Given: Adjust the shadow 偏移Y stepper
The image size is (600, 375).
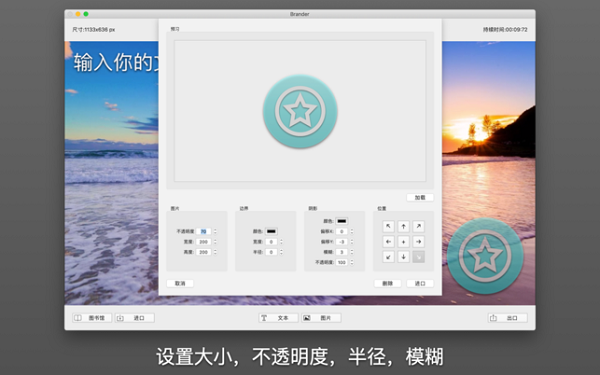Looking at the screenshot, I should tap(352, 241).
